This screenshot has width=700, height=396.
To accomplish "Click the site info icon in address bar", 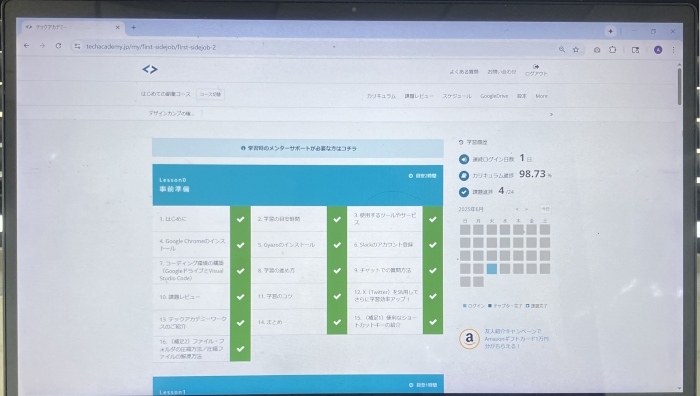I will coord(77,46).
